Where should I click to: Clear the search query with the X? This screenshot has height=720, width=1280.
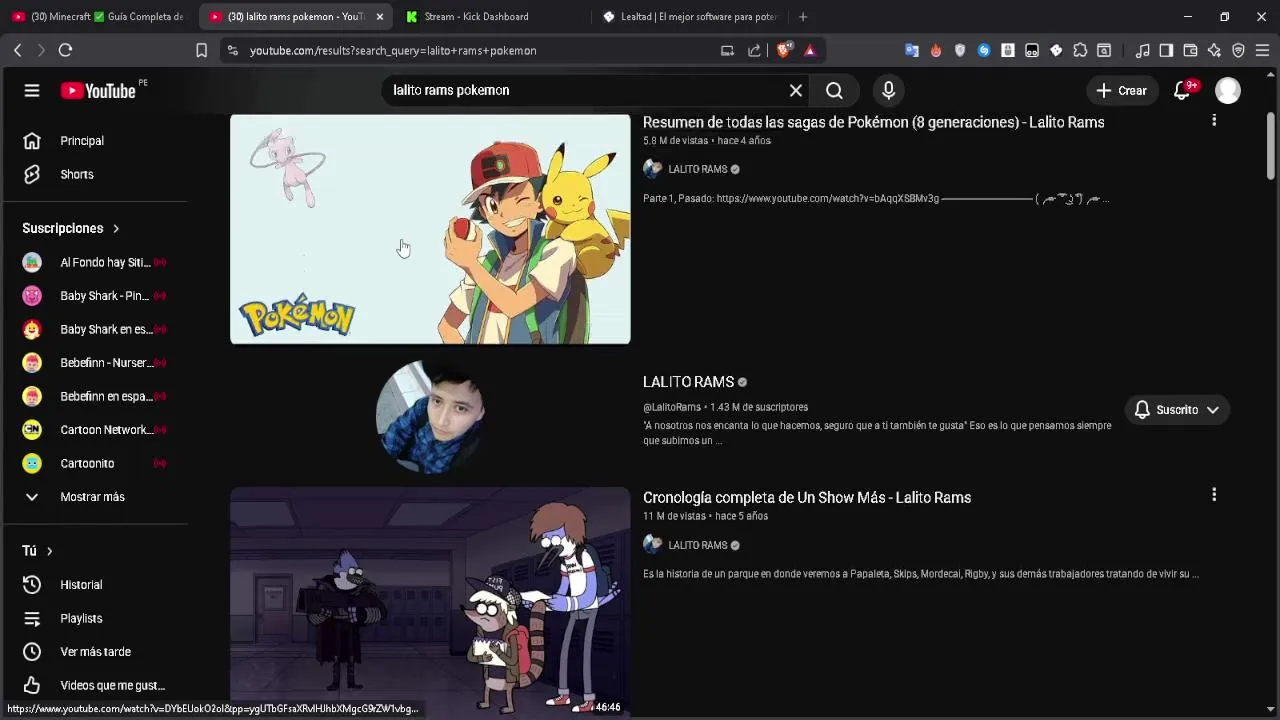coord(796,91)
